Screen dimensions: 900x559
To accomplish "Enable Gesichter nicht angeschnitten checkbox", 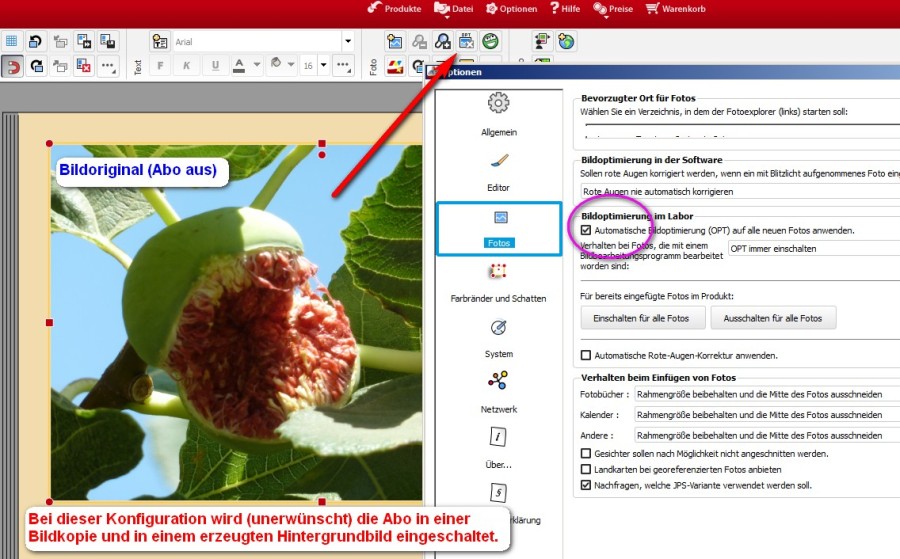I will 586,453.
